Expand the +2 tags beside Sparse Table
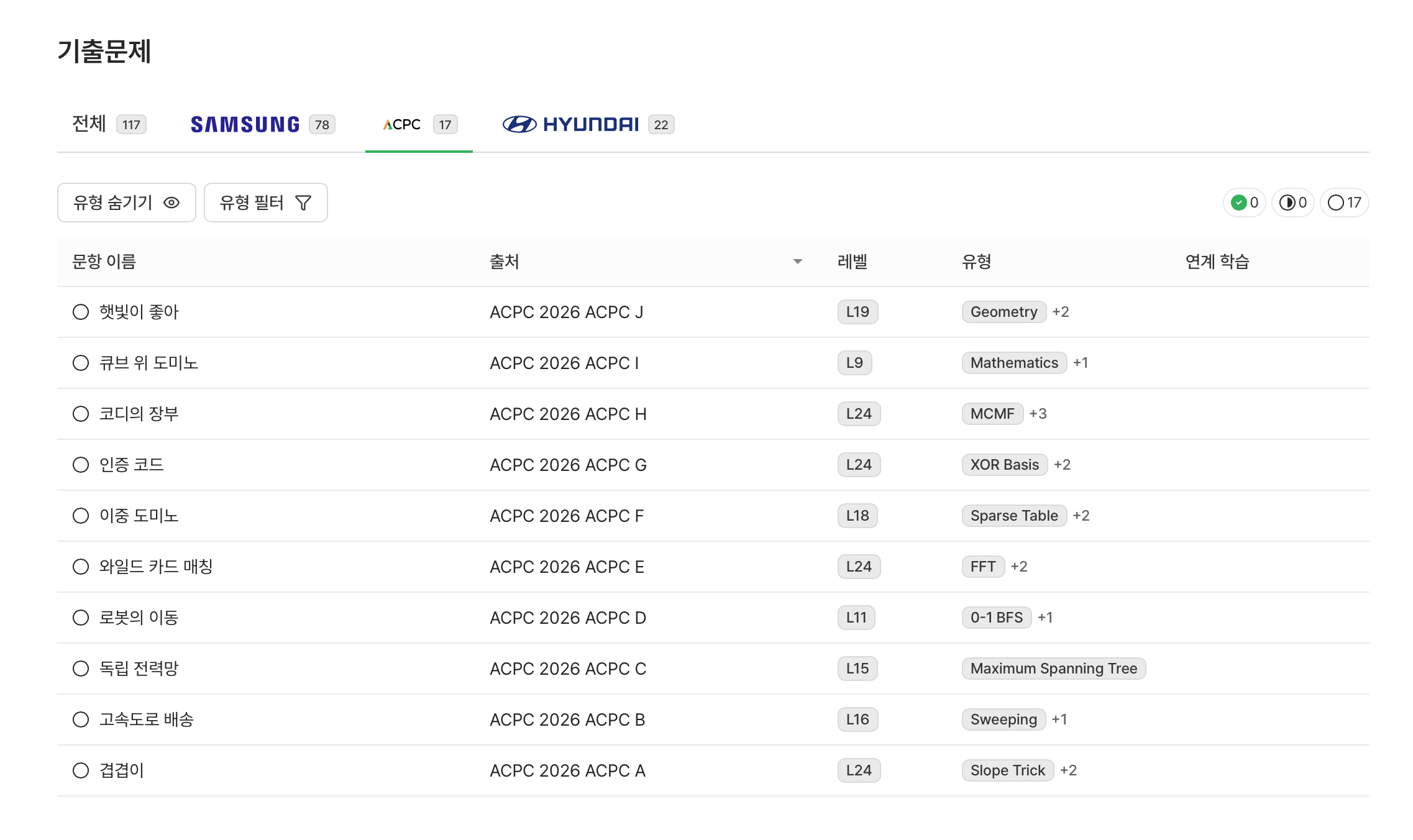This screenshot has height=840, width=1413. click(x=1081, y=516)
